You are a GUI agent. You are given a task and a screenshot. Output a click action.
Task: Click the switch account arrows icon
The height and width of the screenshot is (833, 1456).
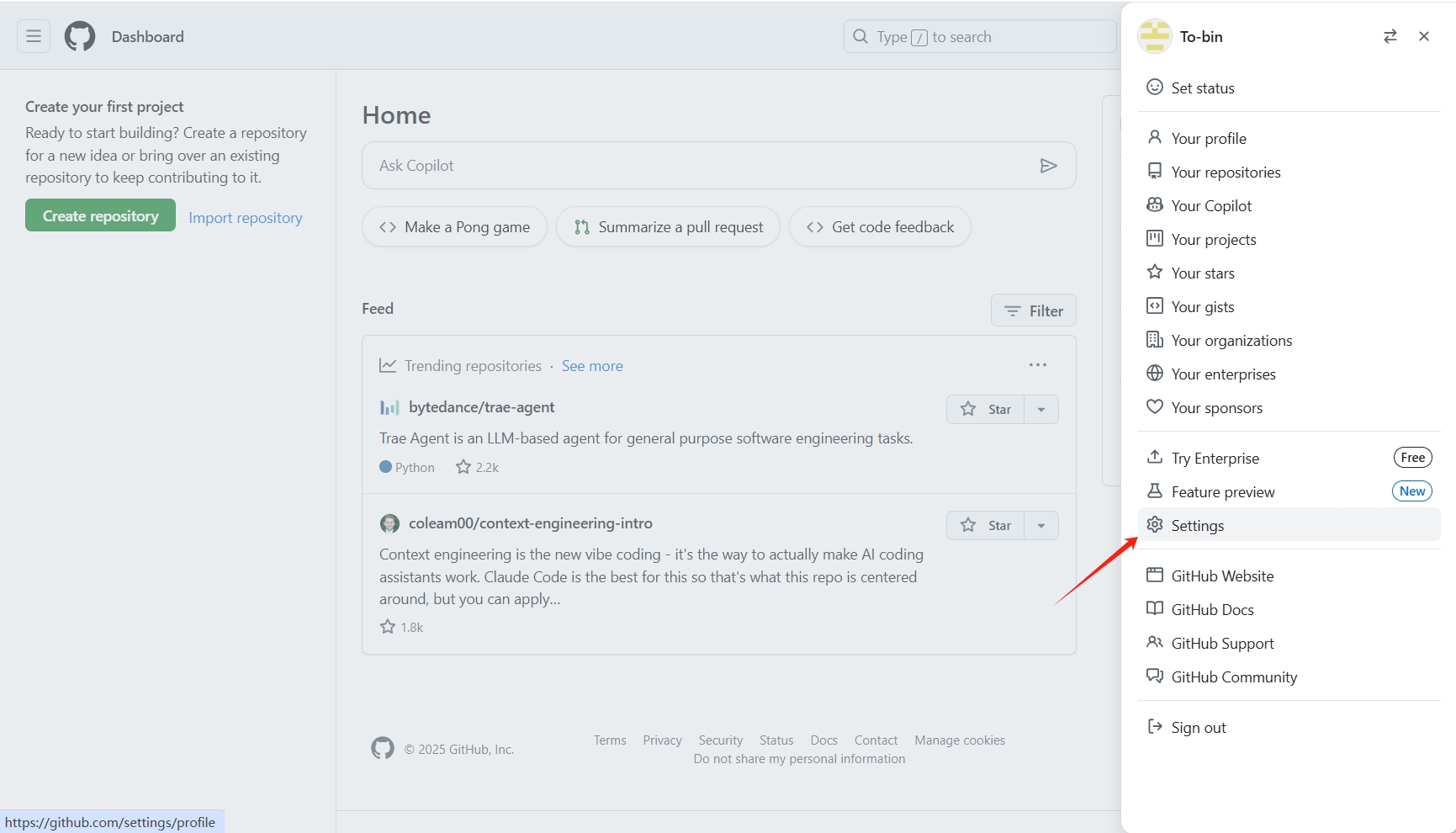coord(1390,36)
